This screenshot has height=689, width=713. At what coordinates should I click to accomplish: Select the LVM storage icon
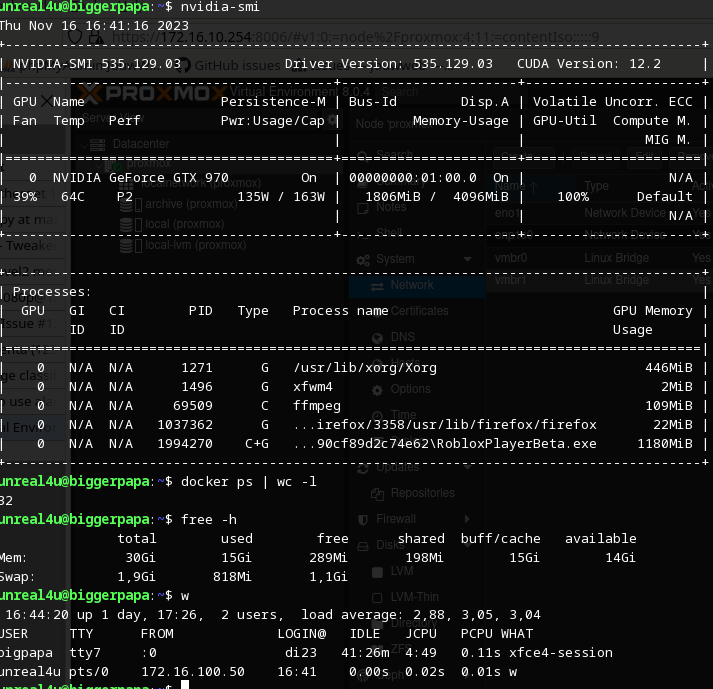377,571
